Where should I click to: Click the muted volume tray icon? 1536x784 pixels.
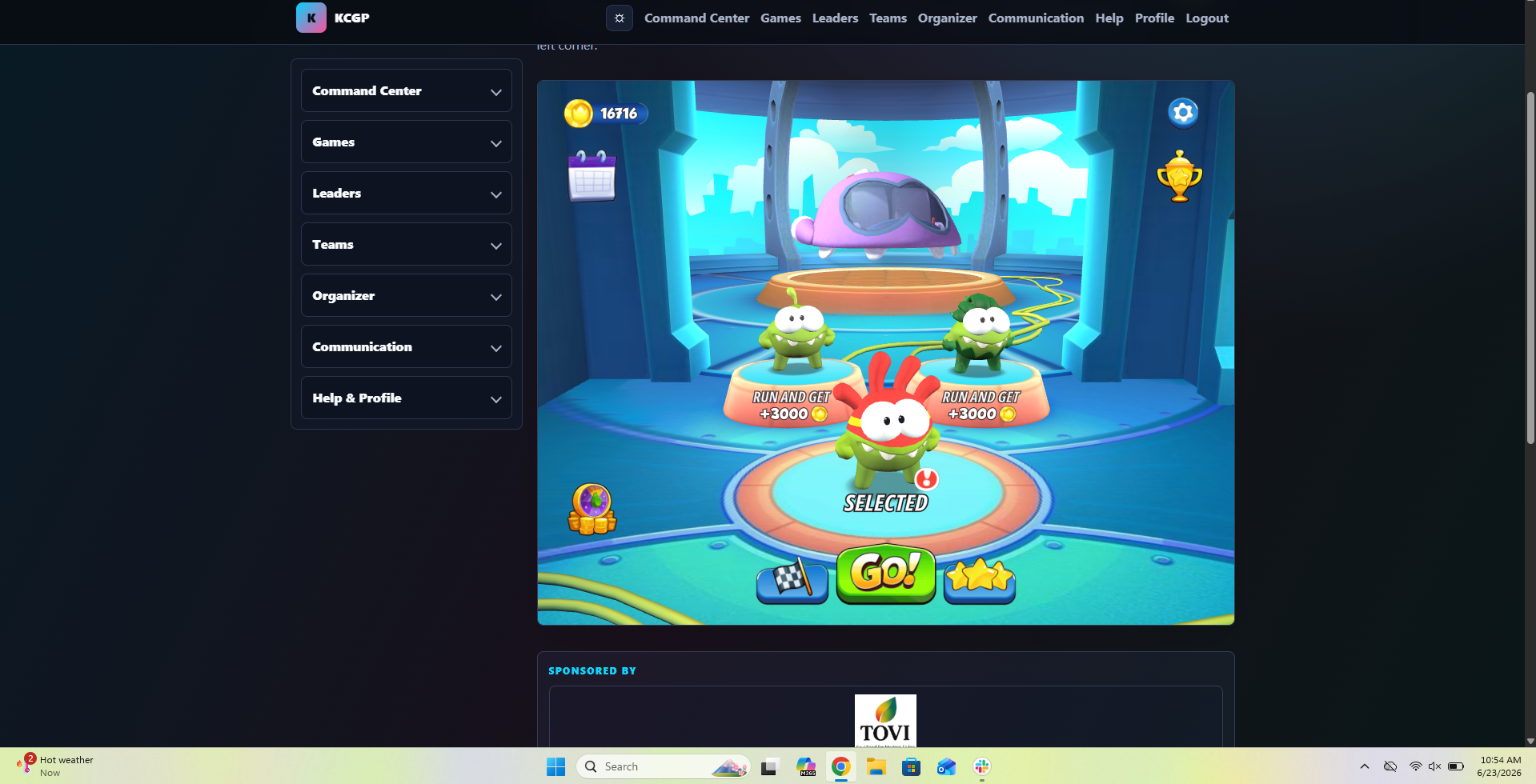coord(1434,766)
